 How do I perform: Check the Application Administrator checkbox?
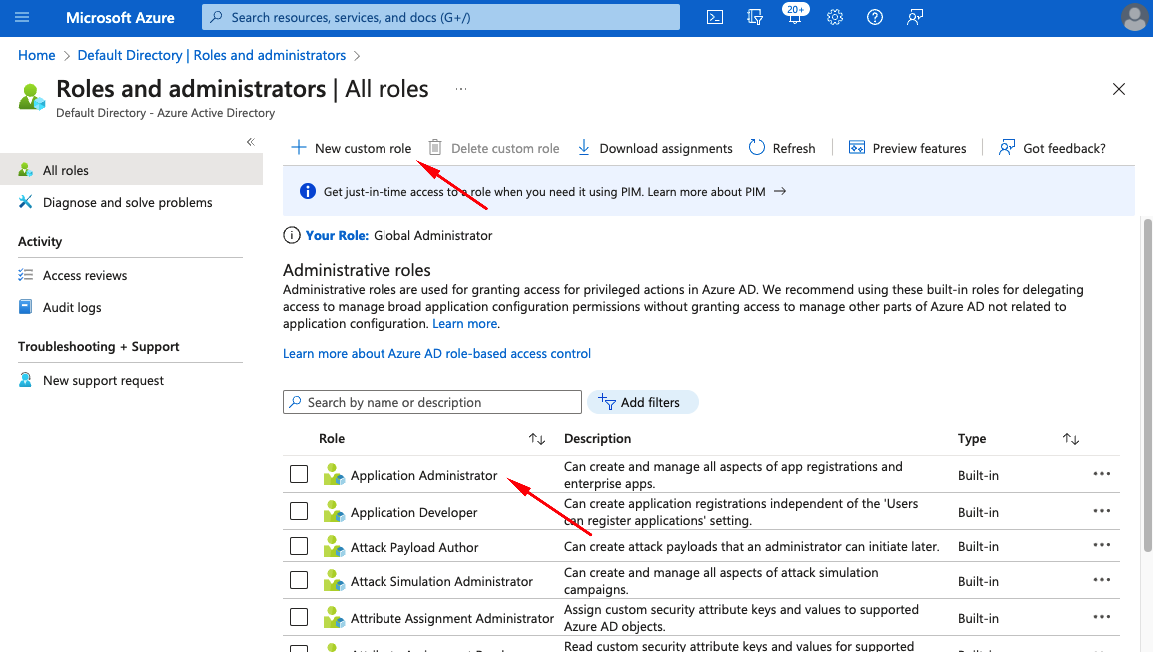299,474
